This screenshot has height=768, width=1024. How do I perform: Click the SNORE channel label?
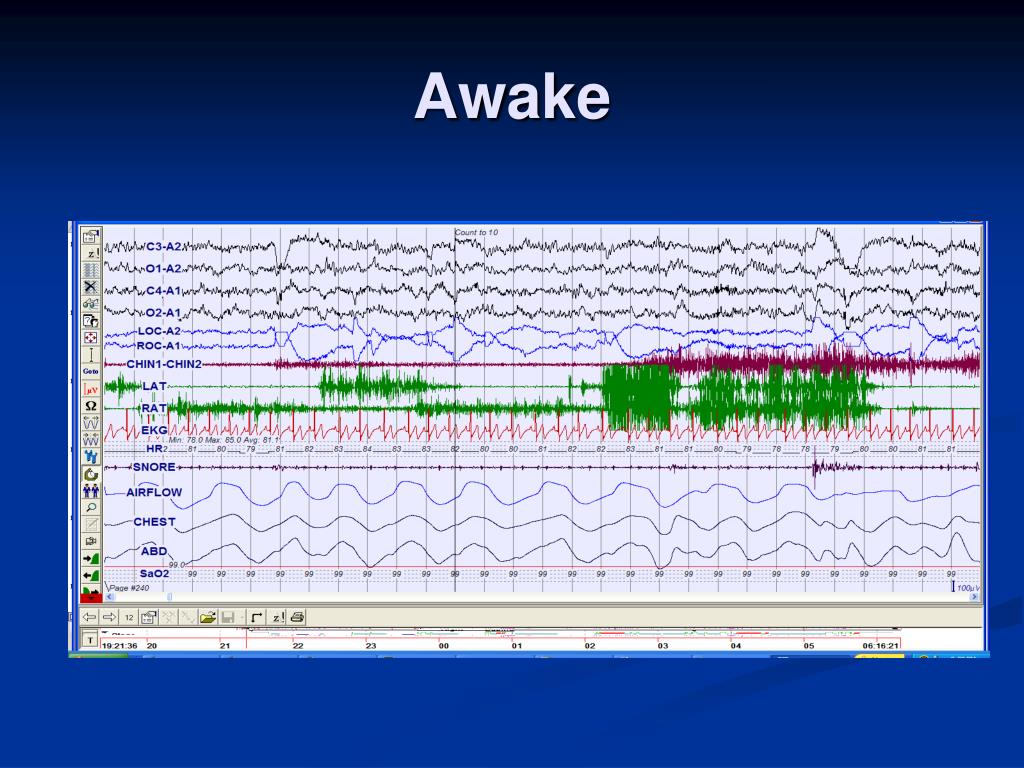pyautogui.click(x=154, y=467)
